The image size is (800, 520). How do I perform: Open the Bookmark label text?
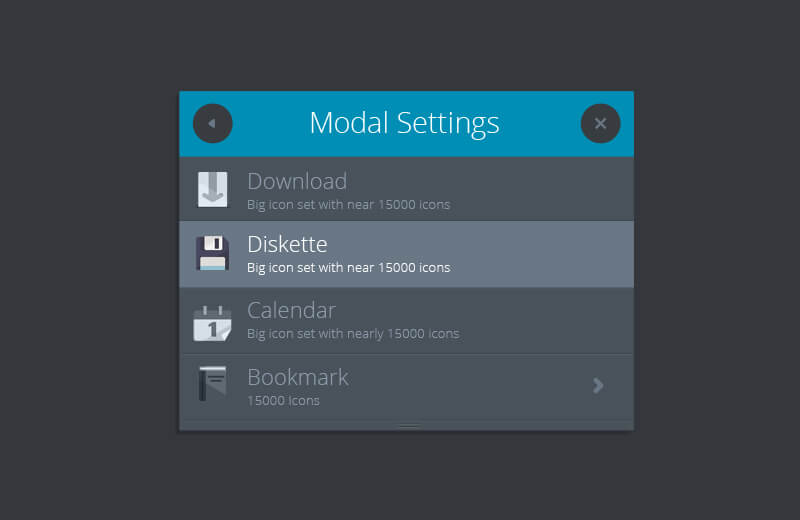tap(298, 377)
